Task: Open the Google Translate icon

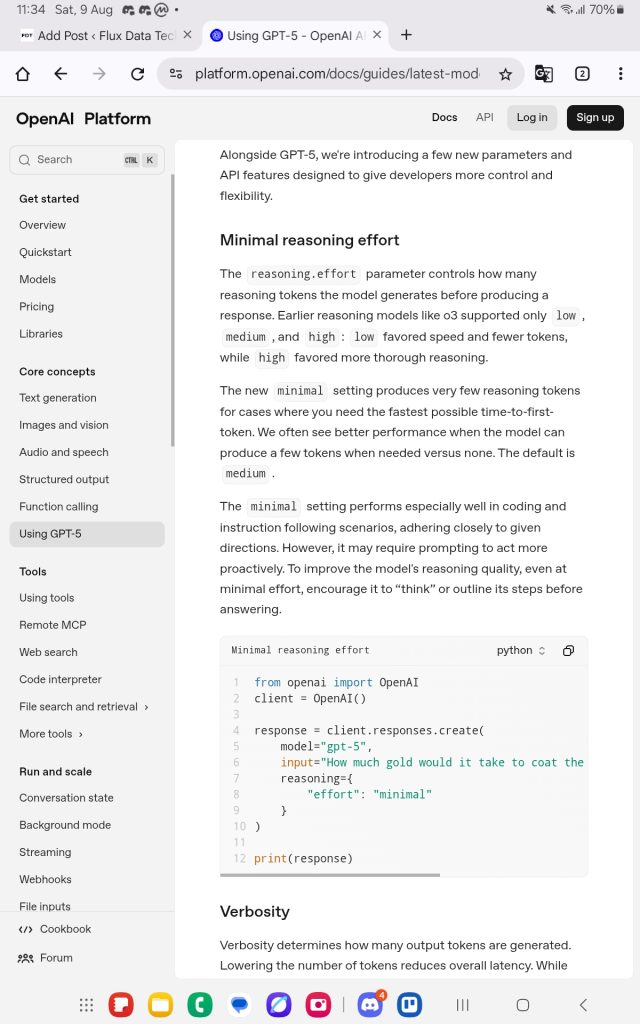Action: (543, 74)
